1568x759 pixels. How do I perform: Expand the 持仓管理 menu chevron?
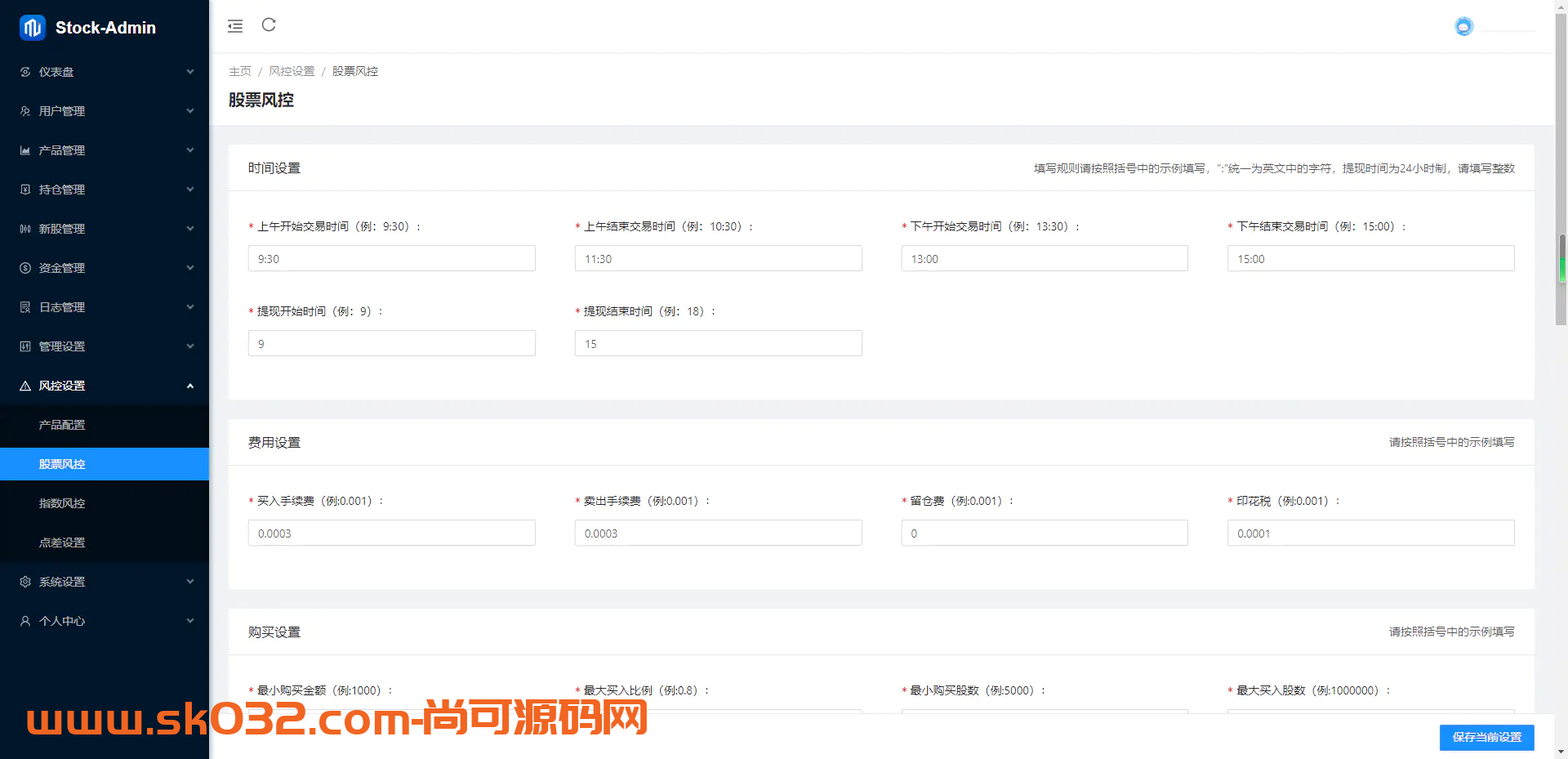[x=190, y=190]
